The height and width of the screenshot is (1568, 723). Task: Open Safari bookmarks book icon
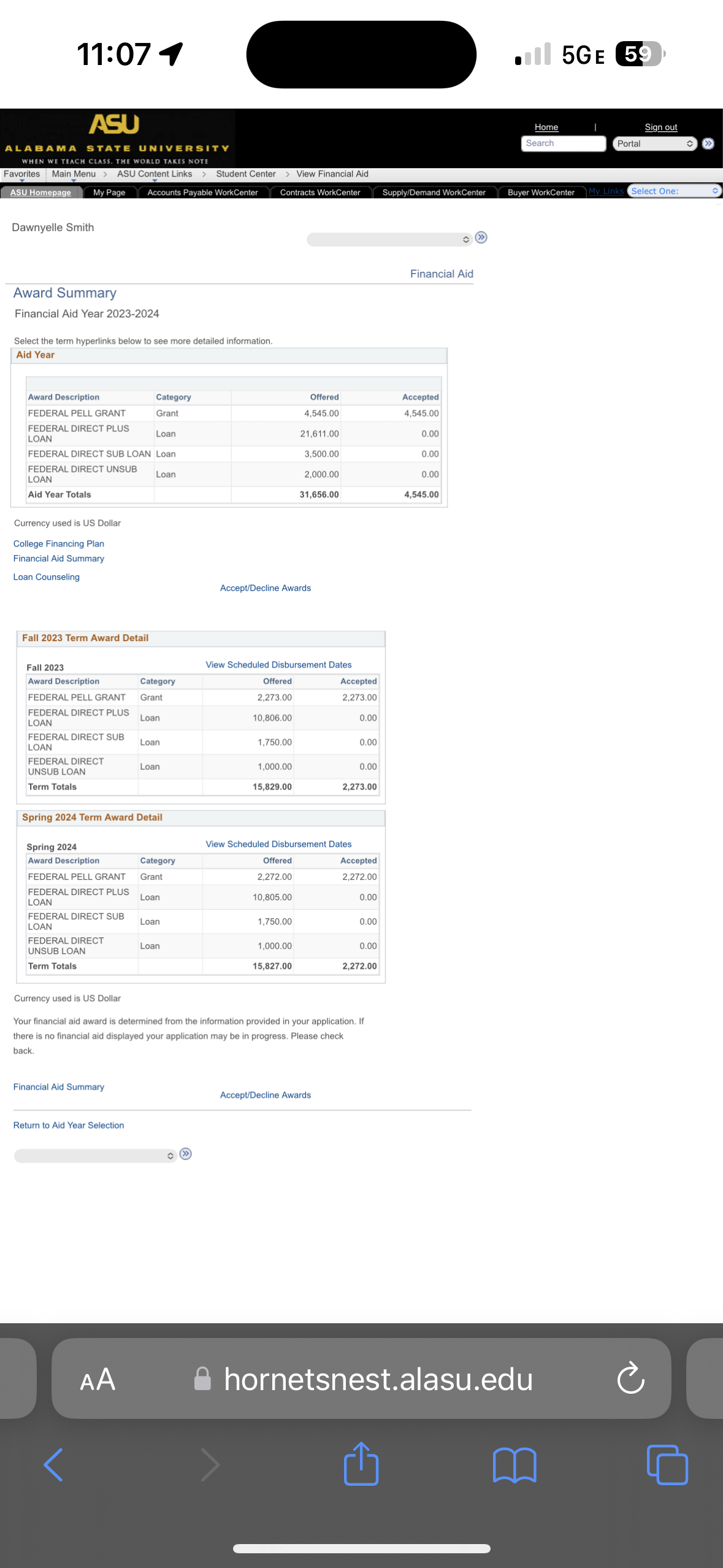(515, 1465)
